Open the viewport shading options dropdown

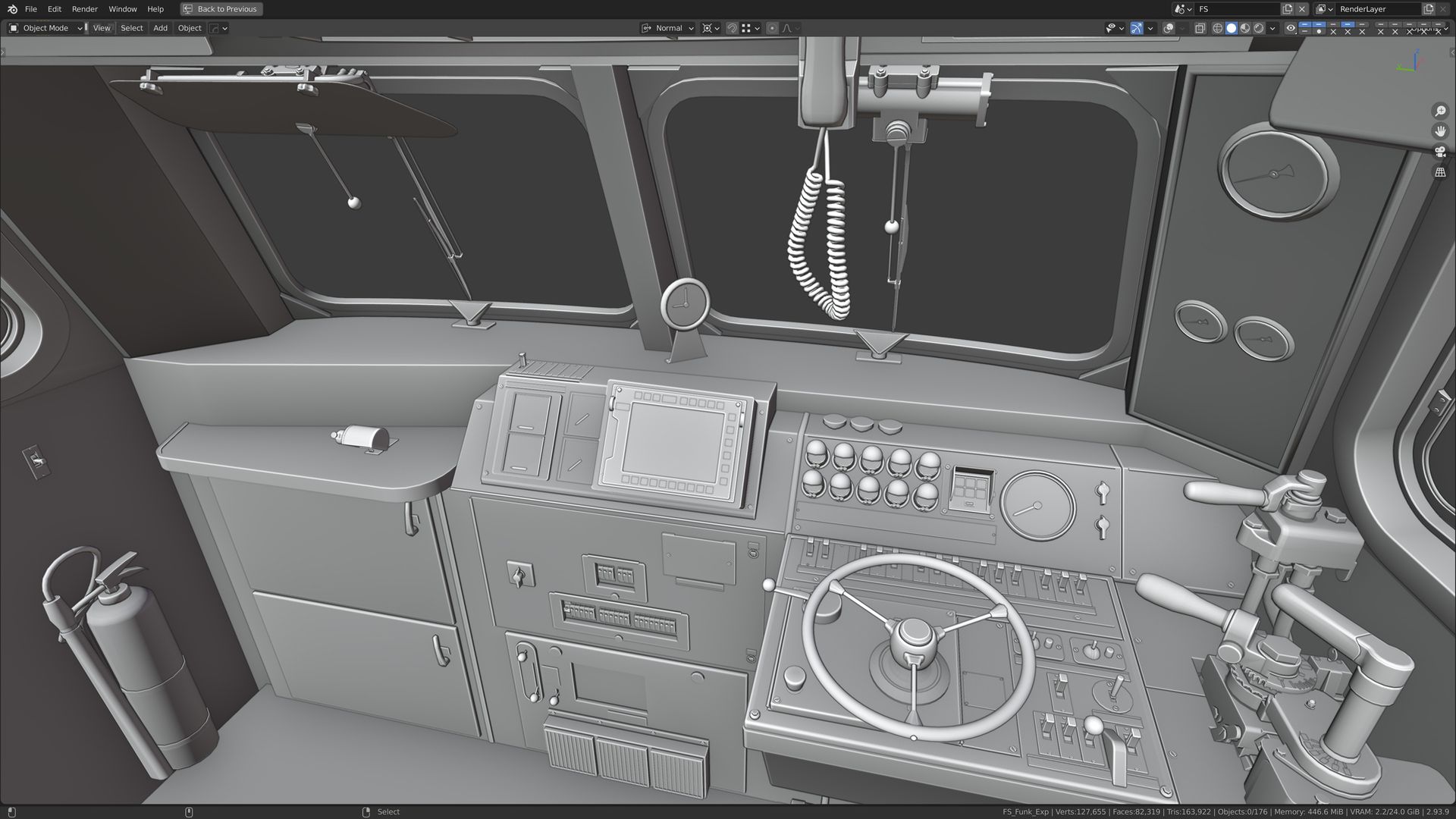click(x=1272, y=28)
